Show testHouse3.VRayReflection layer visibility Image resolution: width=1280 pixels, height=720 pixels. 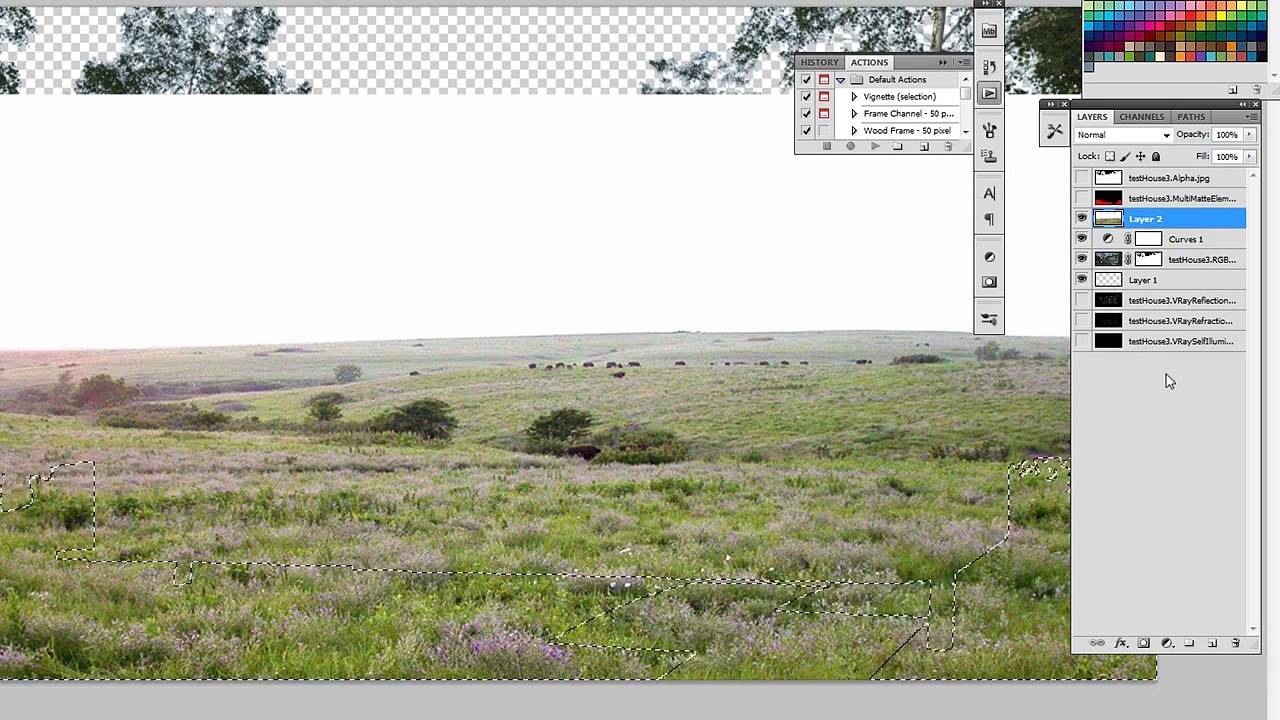click(x=1081, y=300)
